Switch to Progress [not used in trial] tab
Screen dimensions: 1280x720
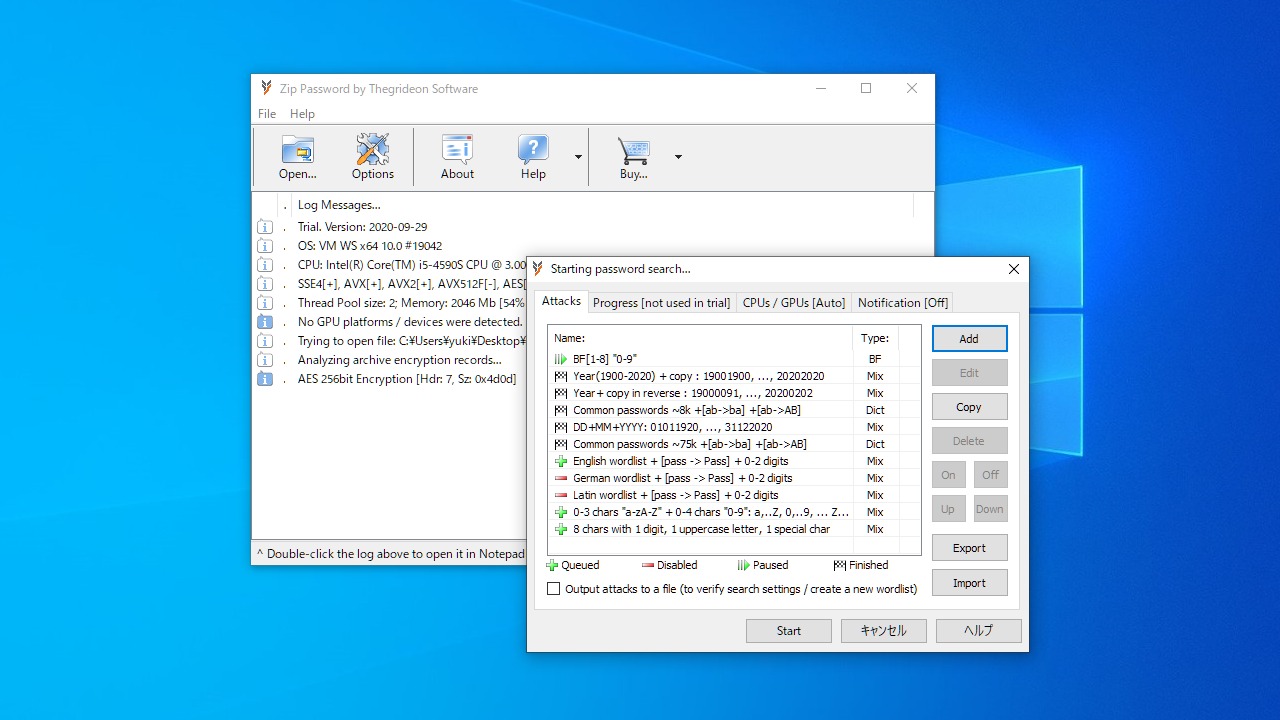coord(661,302)
